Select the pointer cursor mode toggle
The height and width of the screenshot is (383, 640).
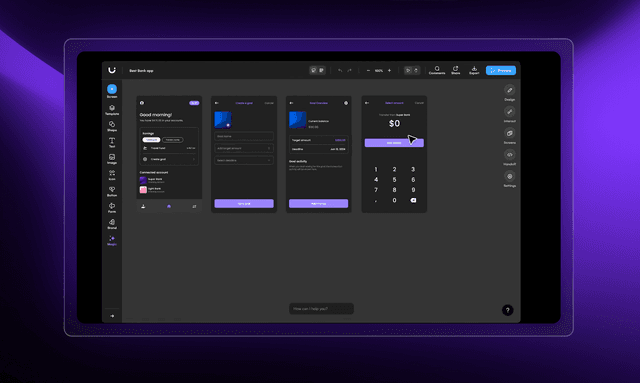coord(408,70)
